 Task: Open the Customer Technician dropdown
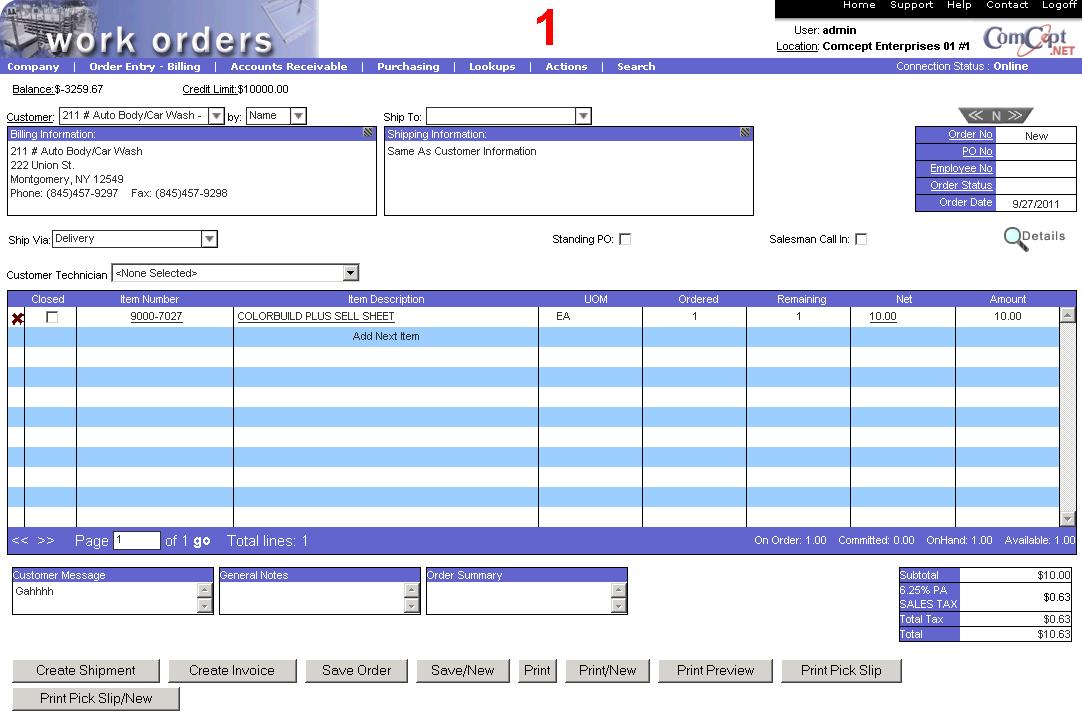(350, 273)
